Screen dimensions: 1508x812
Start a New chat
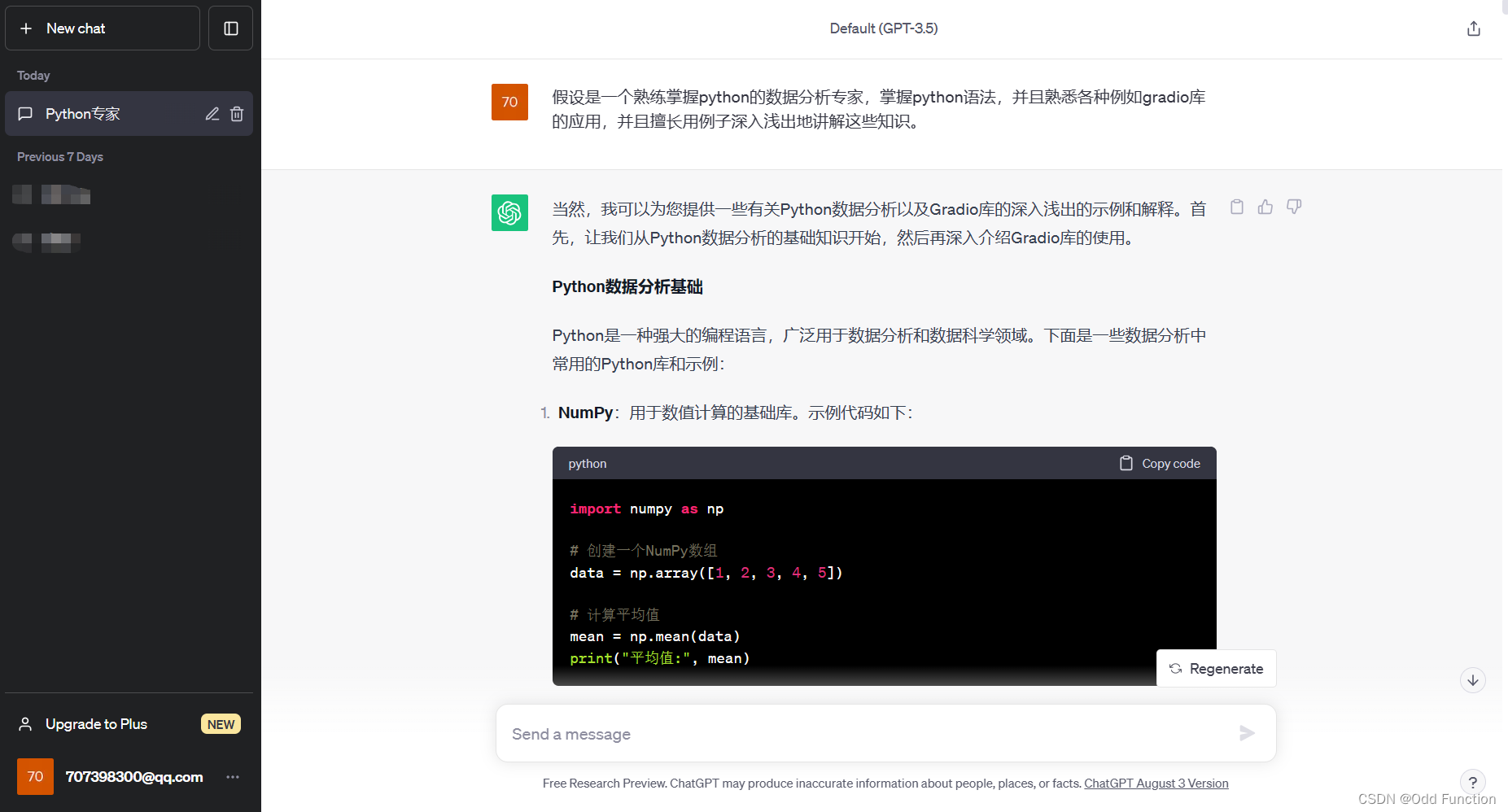(103, 28)
